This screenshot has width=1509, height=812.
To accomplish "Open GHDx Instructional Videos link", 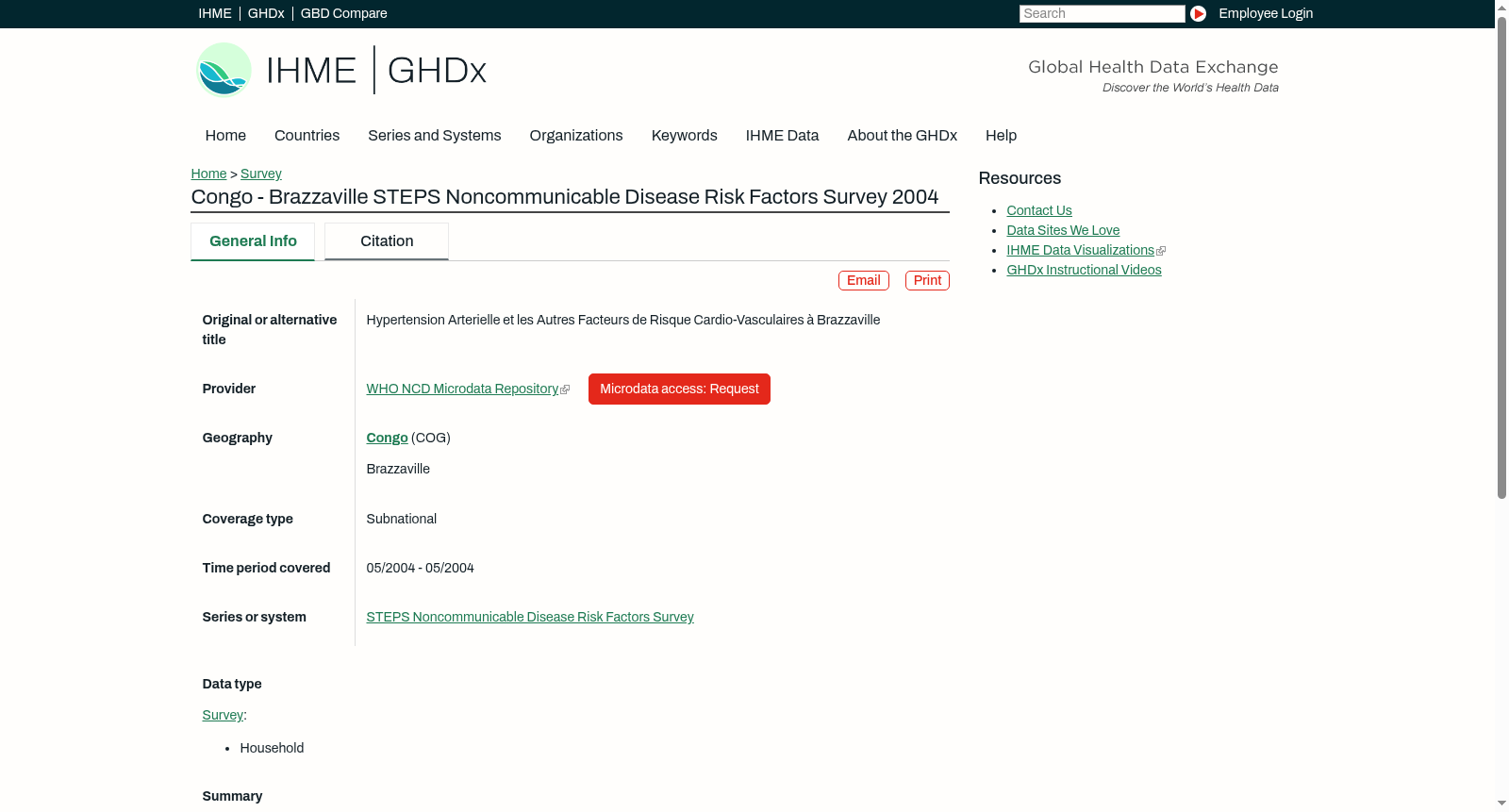I will tap(1084, 271).
